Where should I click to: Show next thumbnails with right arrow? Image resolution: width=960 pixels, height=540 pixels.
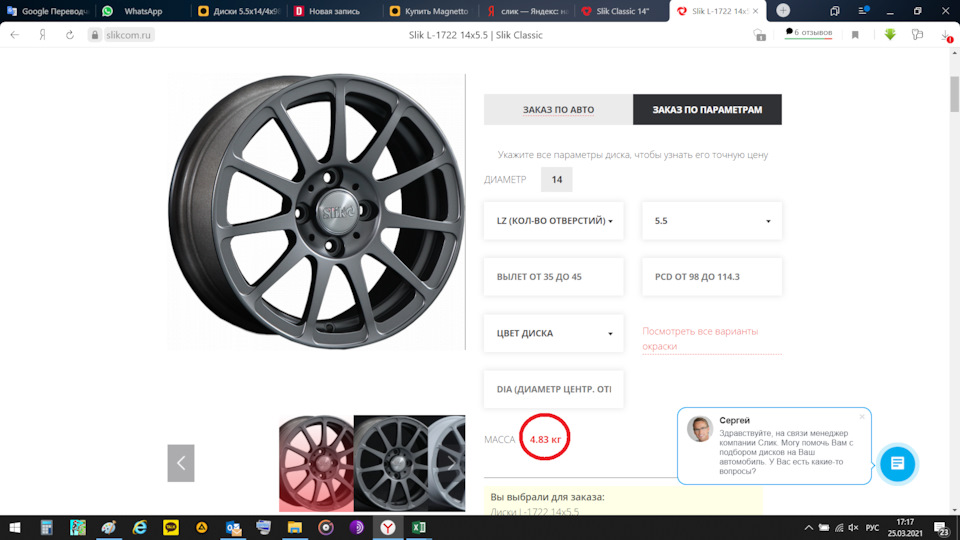pos(452,463)
